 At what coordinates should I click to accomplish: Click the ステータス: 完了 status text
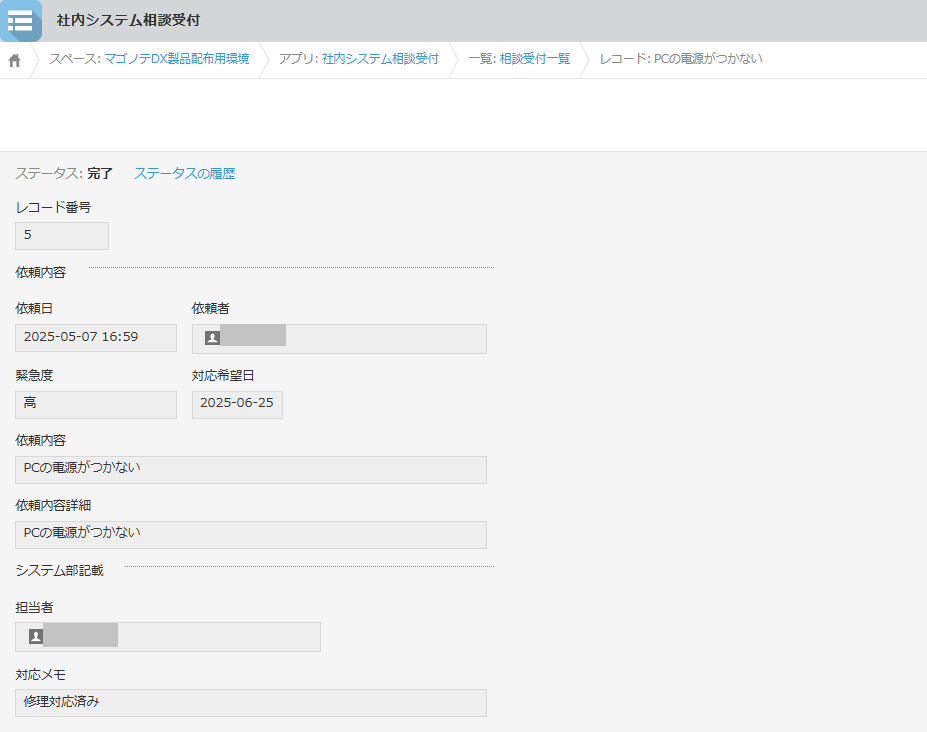coord(64,173)
